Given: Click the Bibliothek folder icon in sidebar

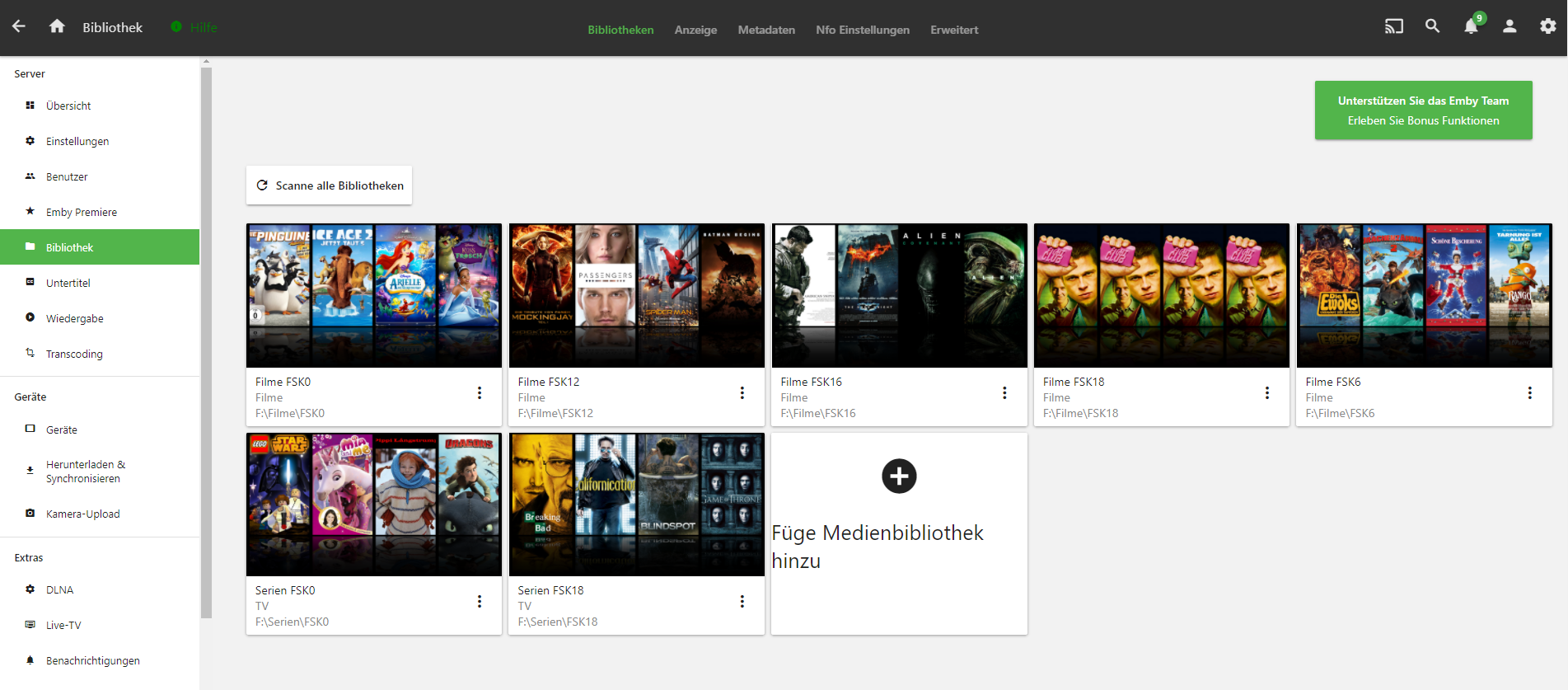Looking at the screenshot, I should pos(30,246).
